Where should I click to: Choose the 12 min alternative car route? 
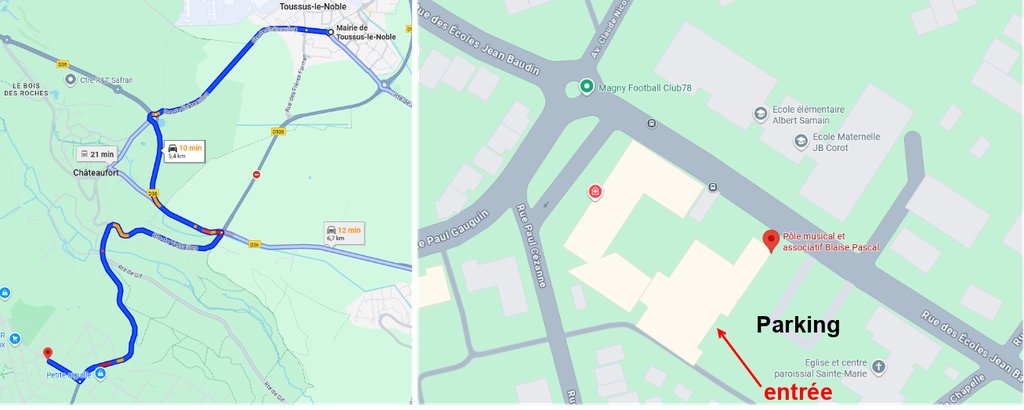344,233
